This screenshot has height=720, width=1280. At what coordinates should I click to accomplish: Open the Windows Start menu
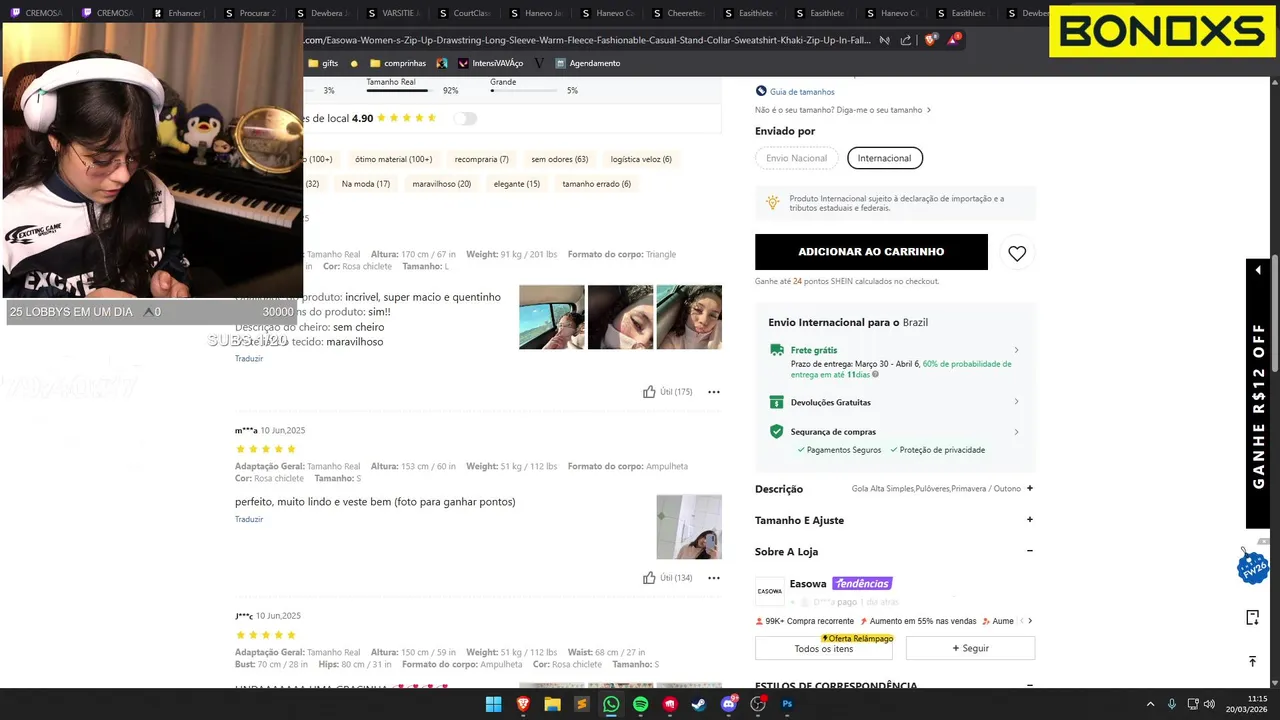tap(494, 704)
